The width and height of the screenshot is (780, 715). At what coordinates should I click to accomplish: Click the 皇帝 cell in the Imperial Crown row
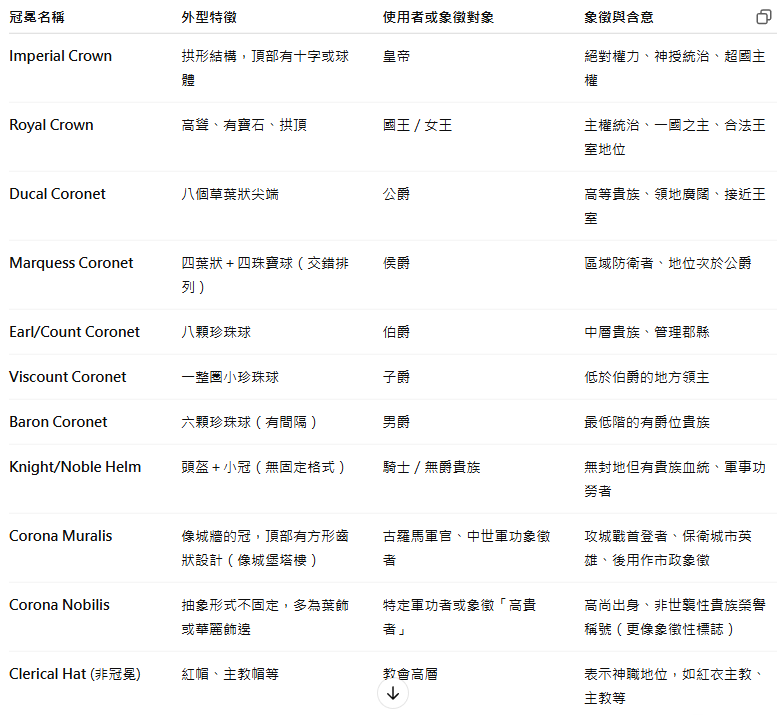(x=396, y=56)
